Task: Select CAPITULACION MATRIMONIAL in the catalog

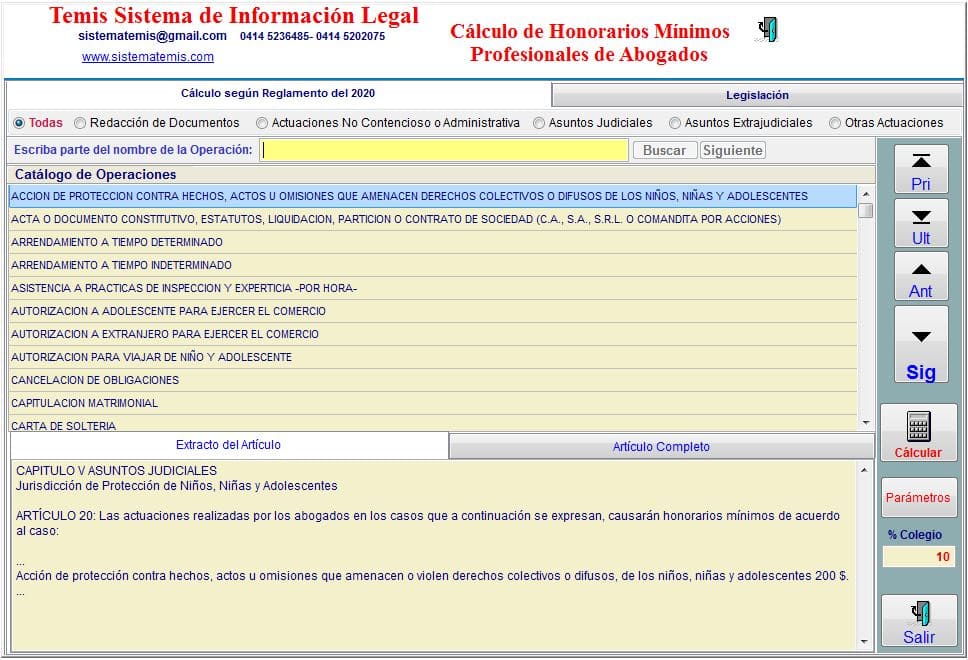Action: (x=84, y=403)
